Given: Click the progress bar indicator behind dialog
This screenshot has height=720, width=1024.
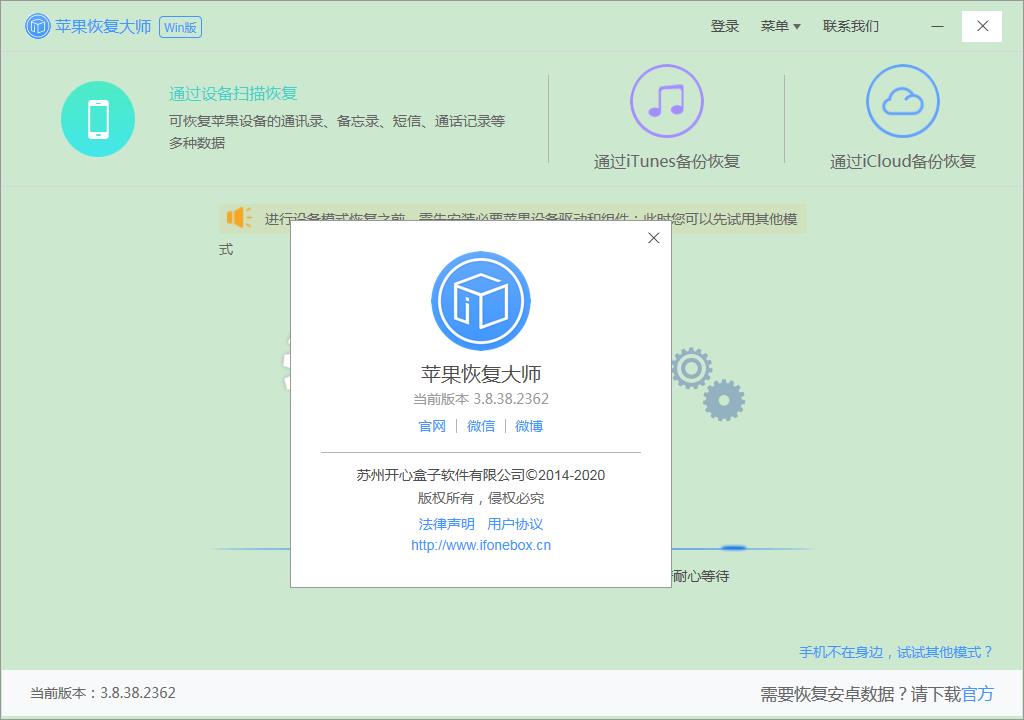Looking at the screenshot, I should coord(733,548).
